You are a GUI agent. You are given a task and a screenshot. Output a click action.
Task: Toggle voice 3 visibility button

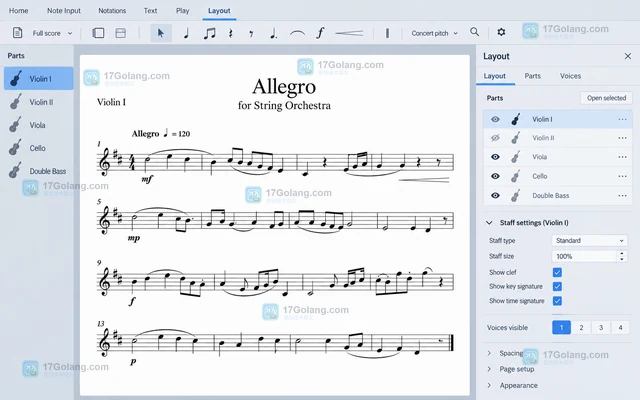point(601,327)
